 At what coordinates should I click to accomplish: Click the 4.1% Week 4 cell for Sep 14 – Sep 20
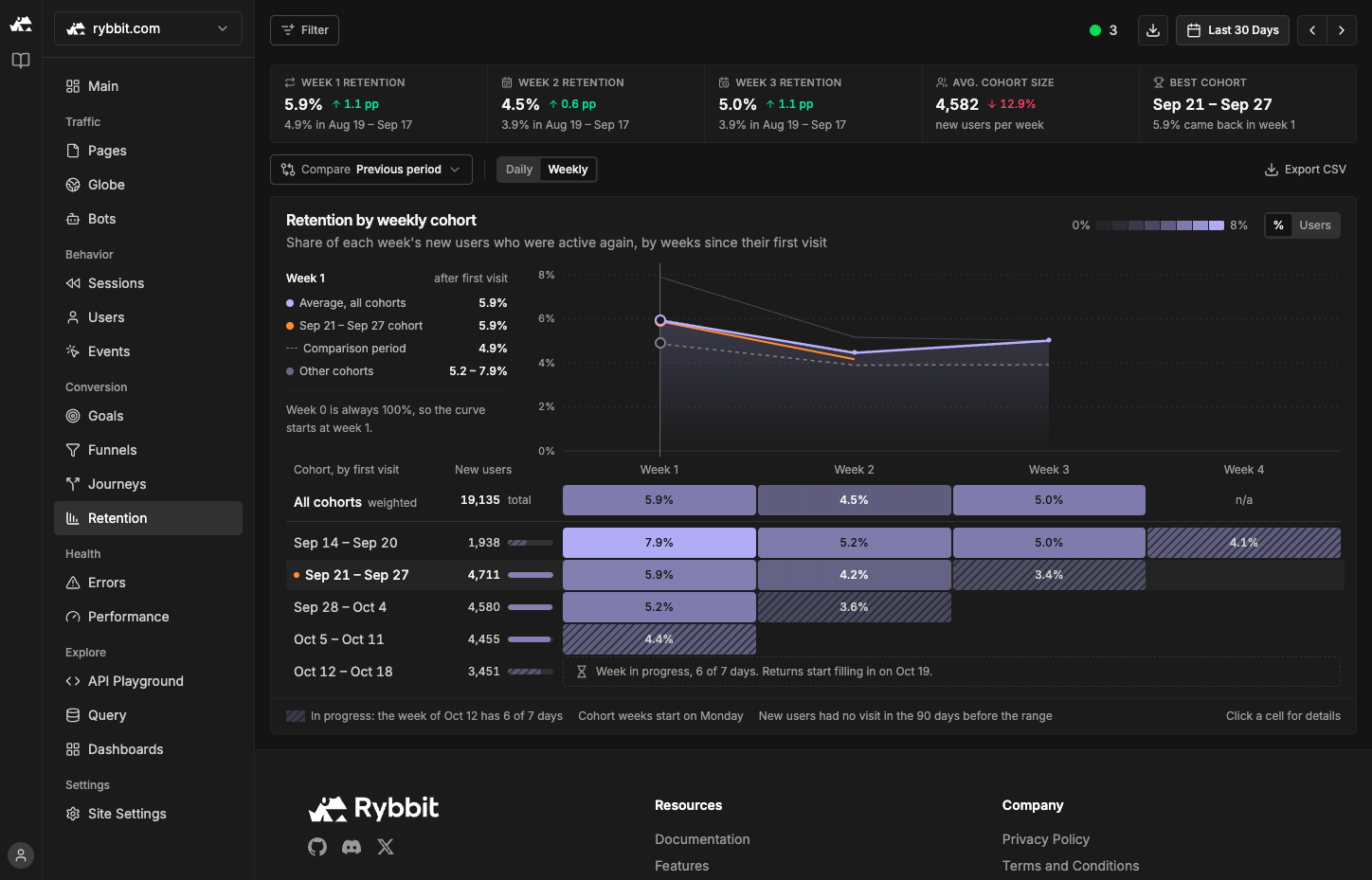tap(1244, 543)
